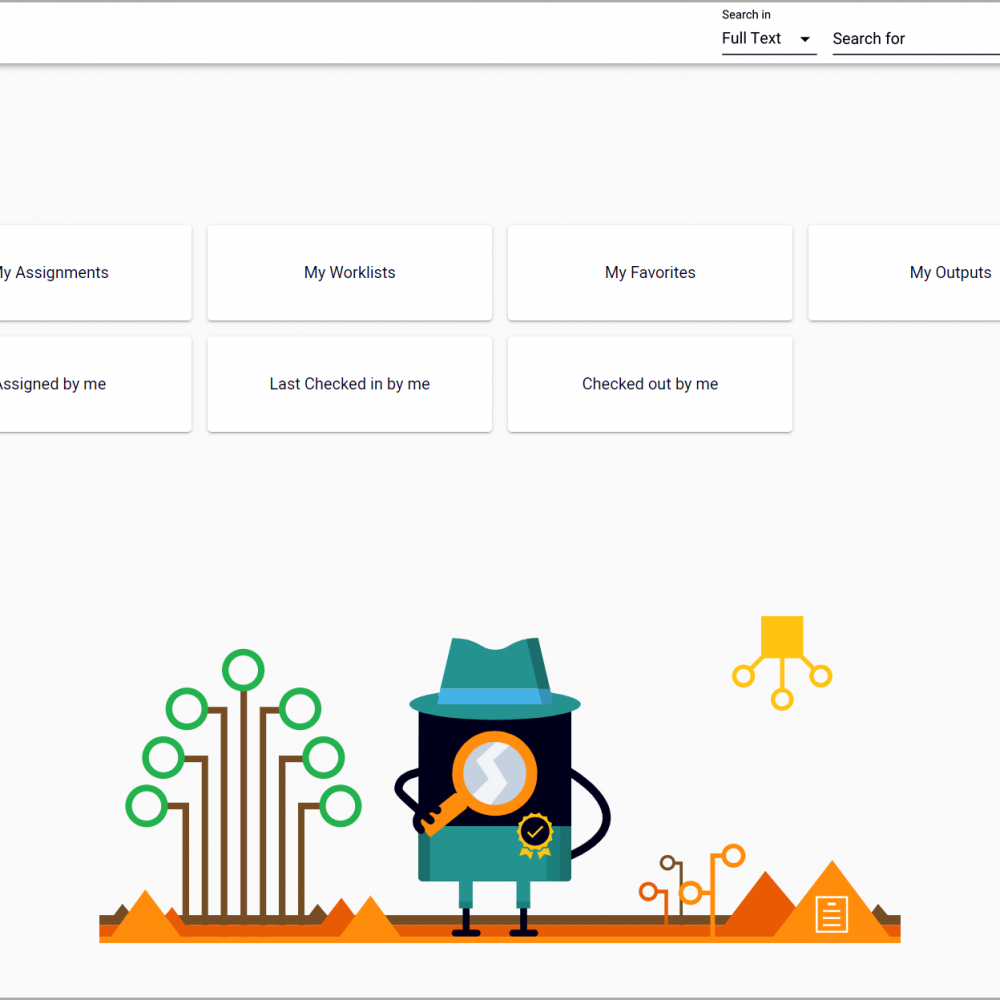The height and width of the screenshot is (1000, 1000).
Task: Open Last Checked in by me card
Action: click(x=349, y=385)
